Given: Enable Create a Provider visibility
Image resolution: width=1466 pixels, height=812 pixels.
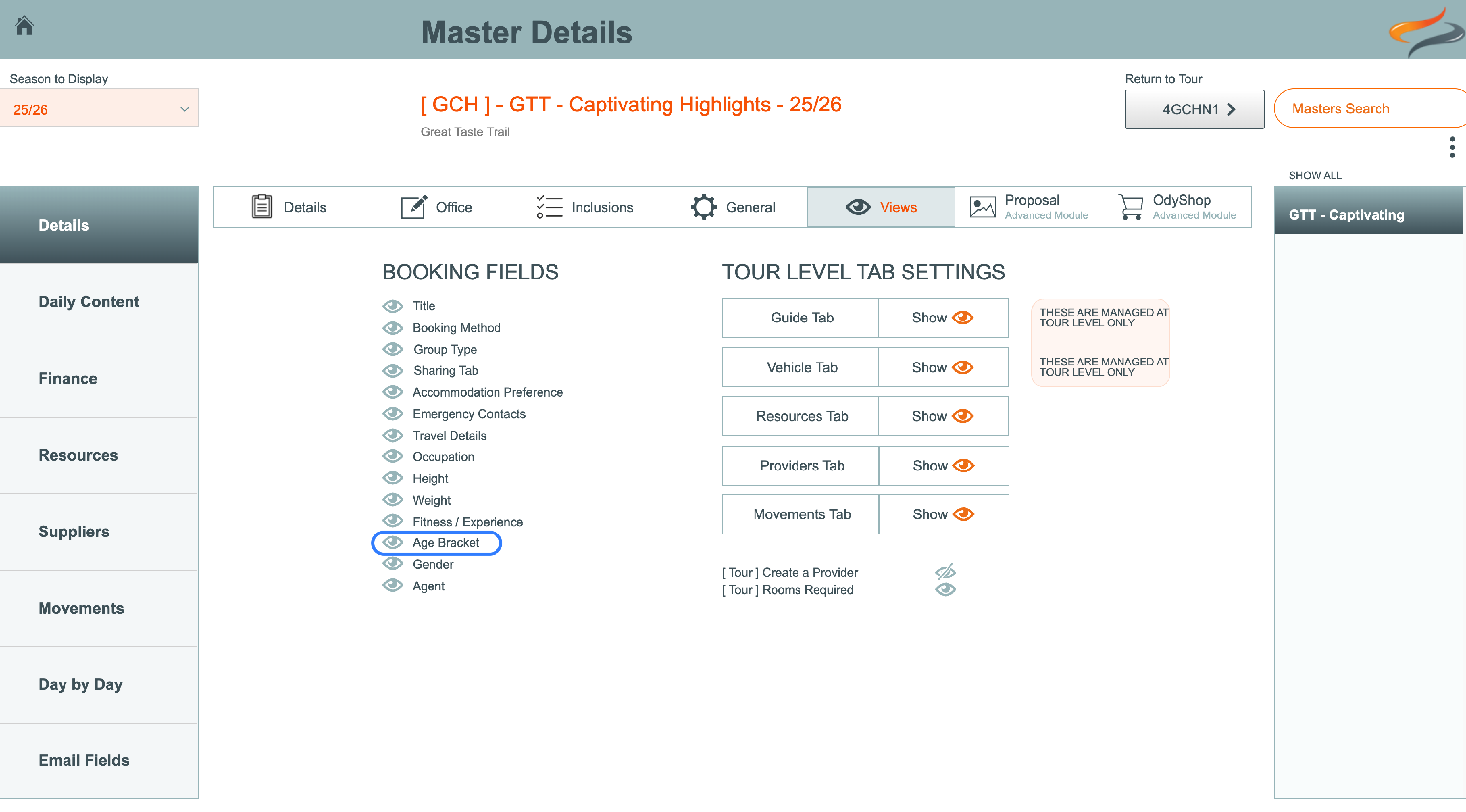Looking at the screenshot, I should point(945,572).
